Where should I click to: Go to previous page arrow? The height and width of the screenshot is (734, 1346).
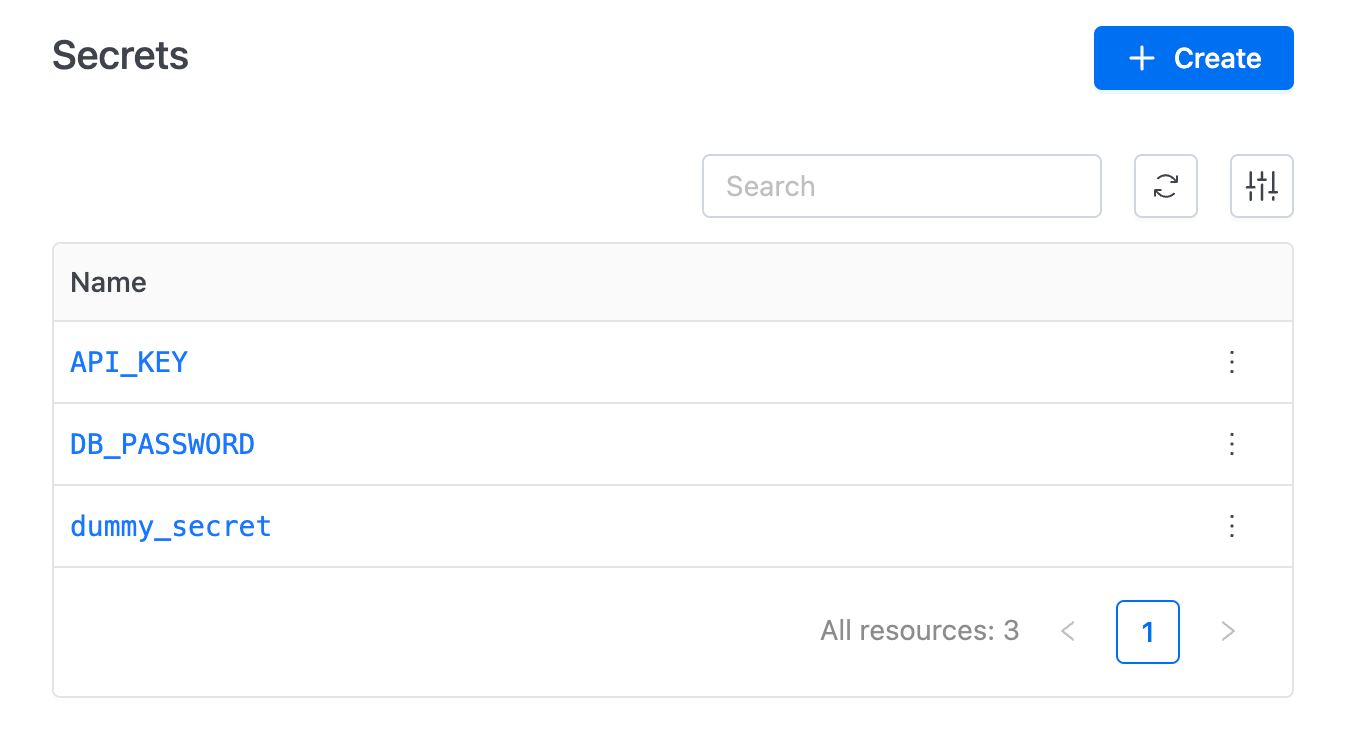pyautogui.click(x=1068, y=631)
